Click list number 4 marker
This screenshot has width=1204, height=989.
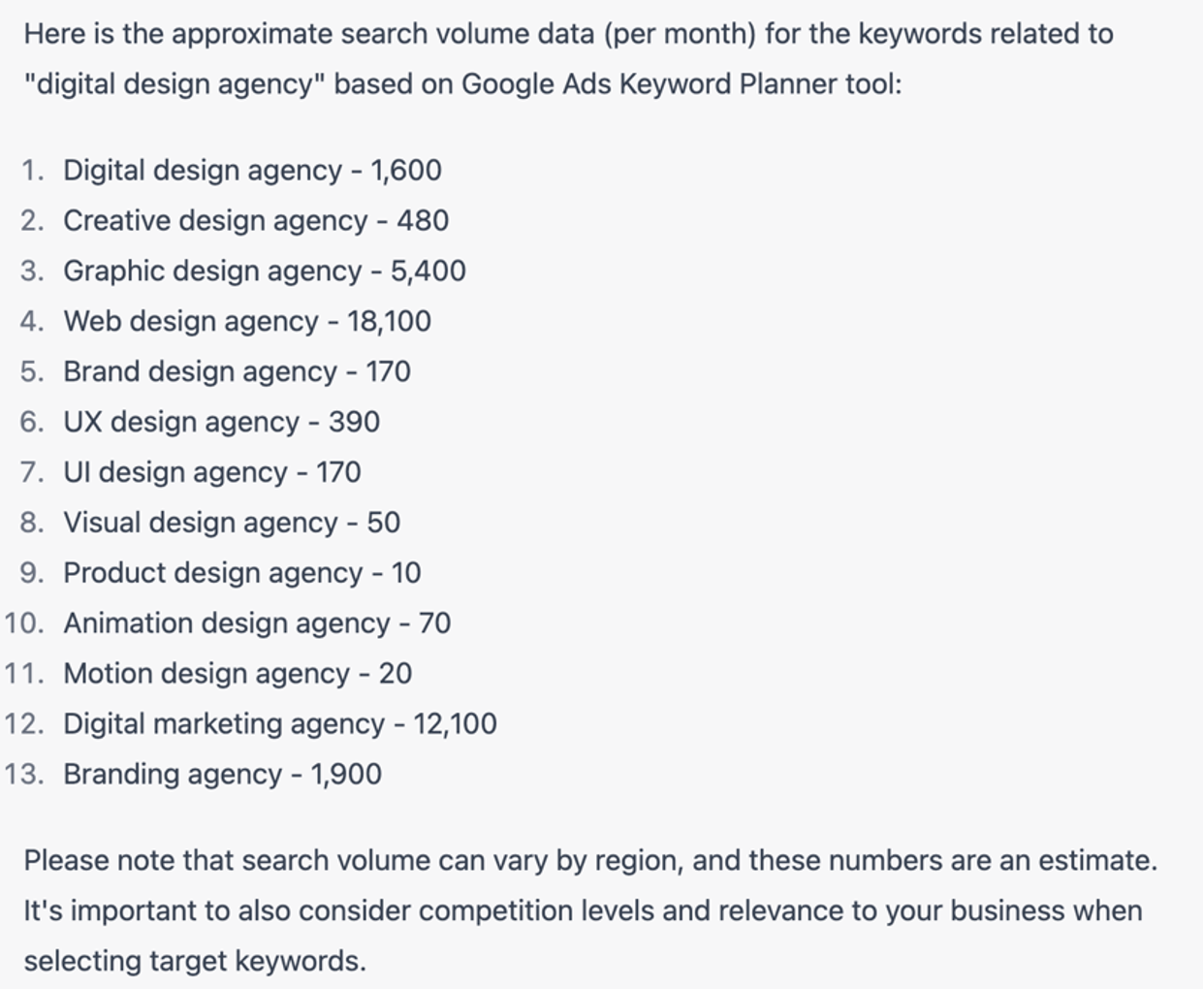point(31,322)
